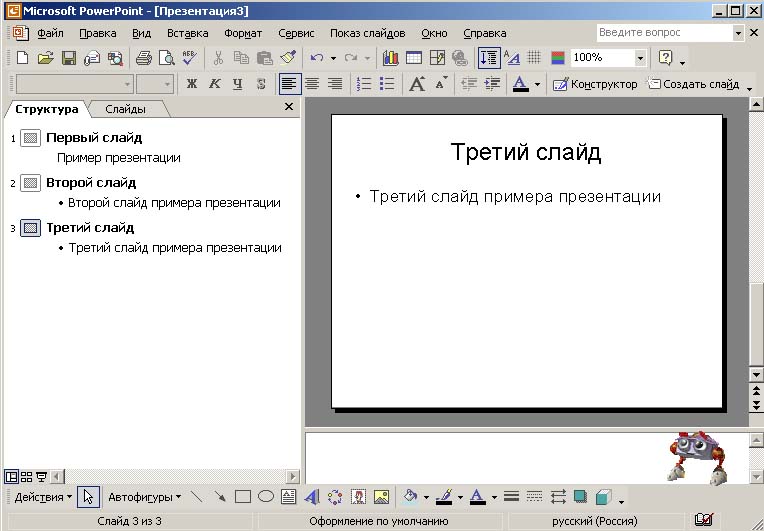Open the Вставка menu
This screenshot has height=531, width=764.
(x=188, y=34)
